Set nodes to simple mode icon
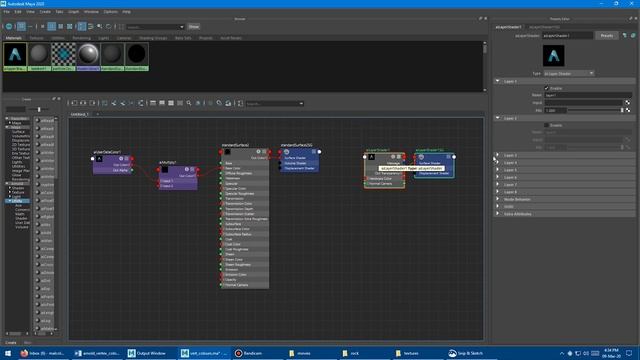Image resolution: width=640 pixels, height=360 pixels. tap(153, 103)
